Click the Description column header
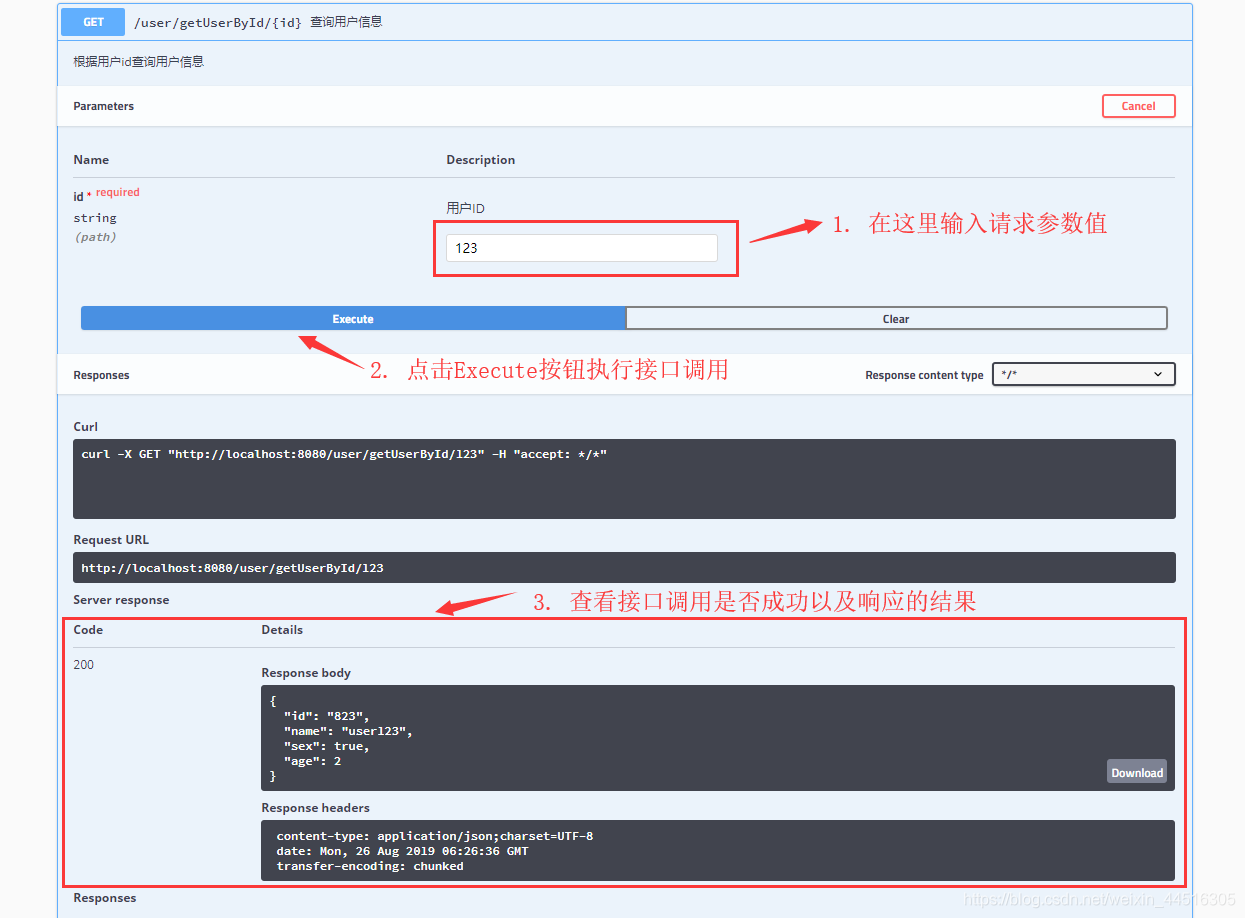 pyautogui.click(x=481, y=160)
